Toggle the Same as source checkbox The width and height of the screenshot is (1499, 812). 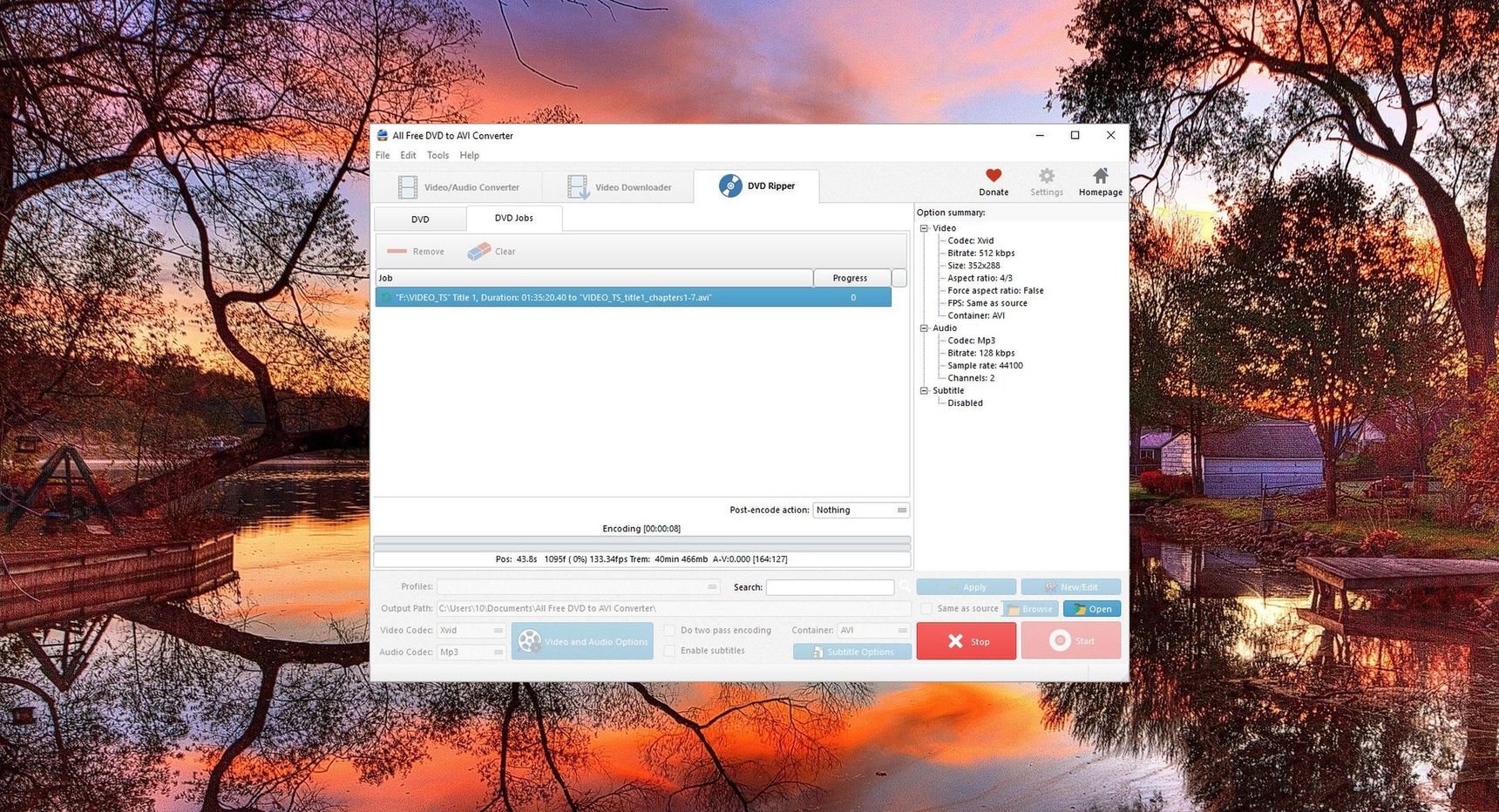click(x=926, y=608)
